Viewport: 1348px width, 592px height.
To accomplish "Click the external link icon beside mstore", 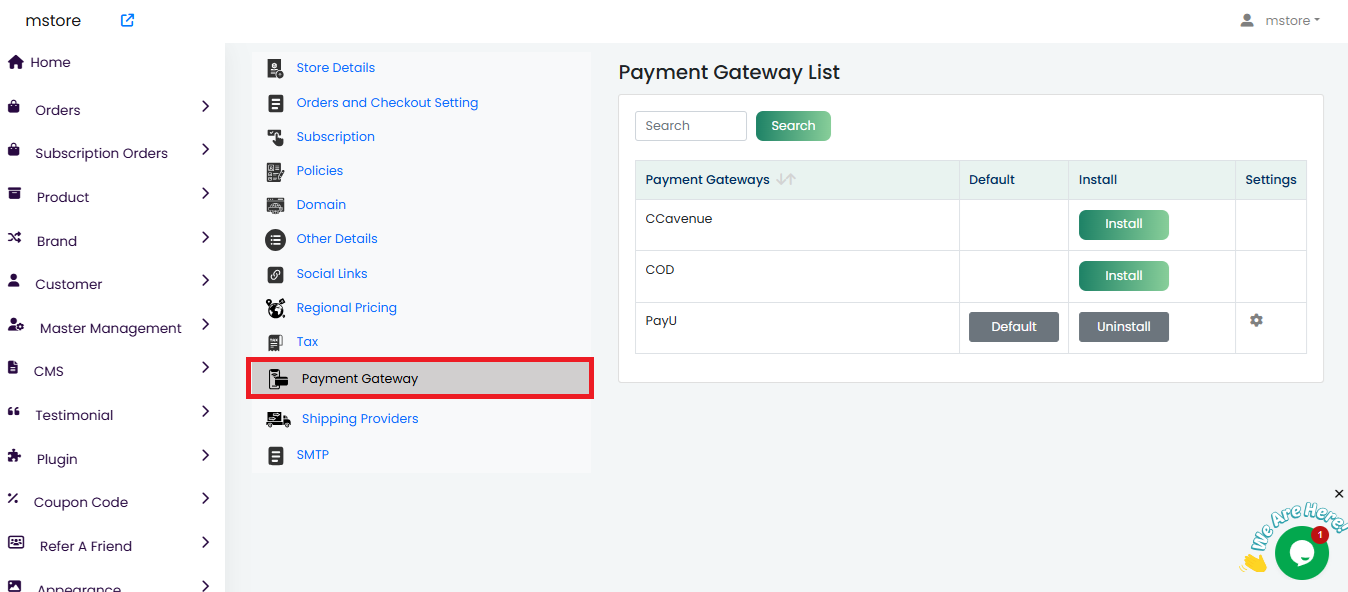I will point(127,20).
